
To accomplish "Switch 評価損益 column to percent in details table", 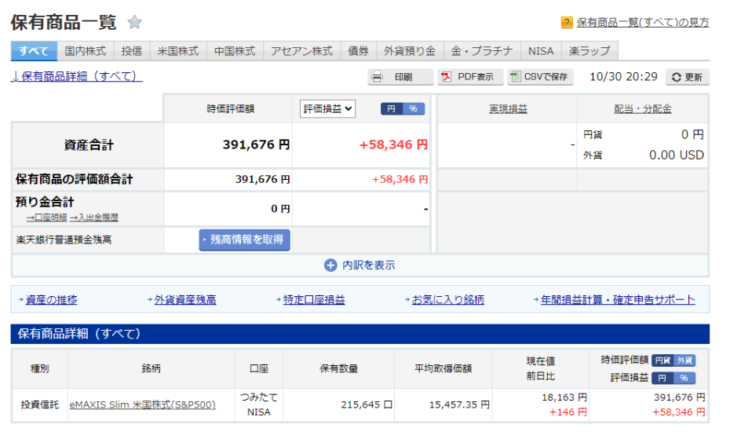I will coord(685,378).
